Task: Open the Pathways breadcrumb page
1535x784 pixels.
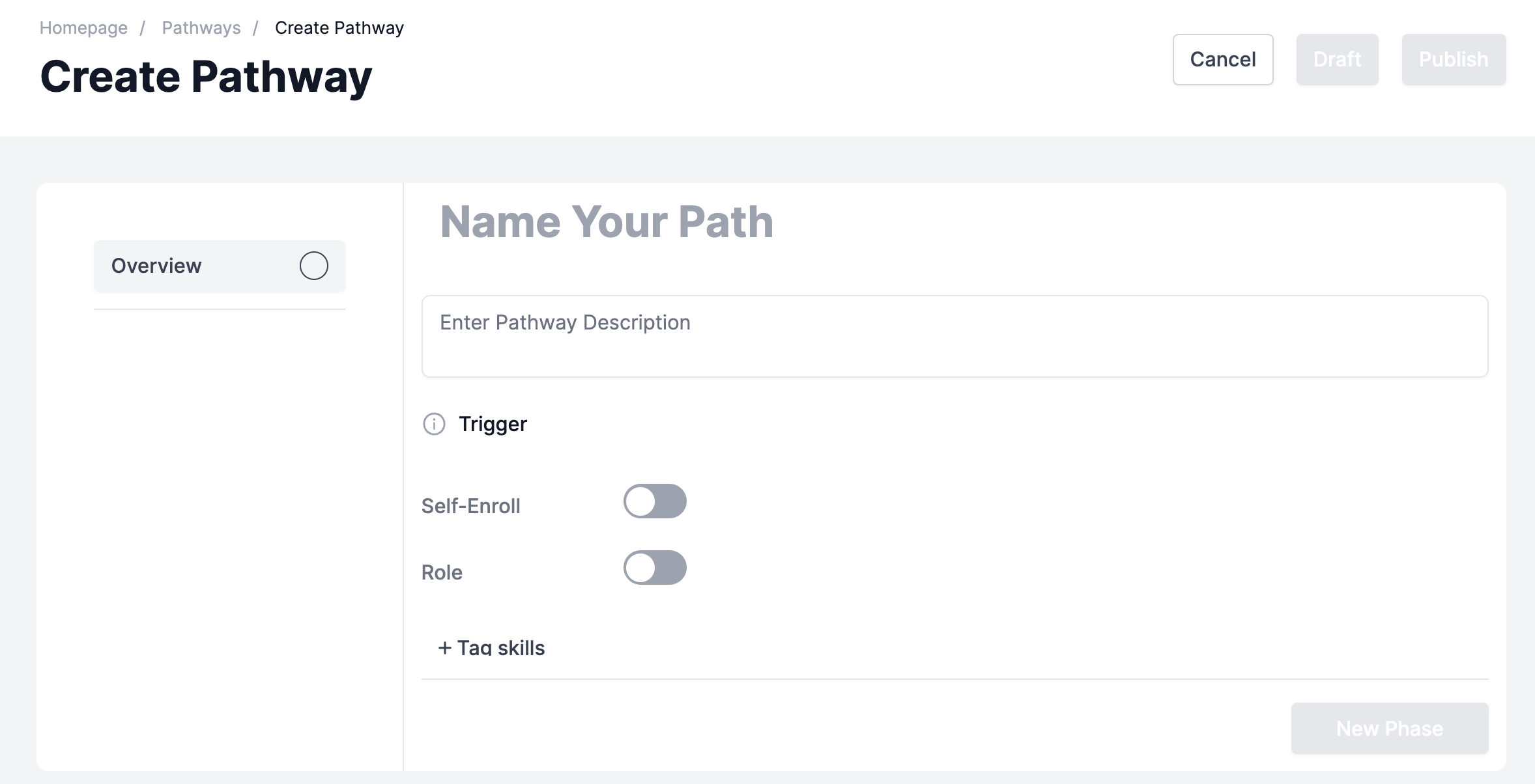Action: 201,27
